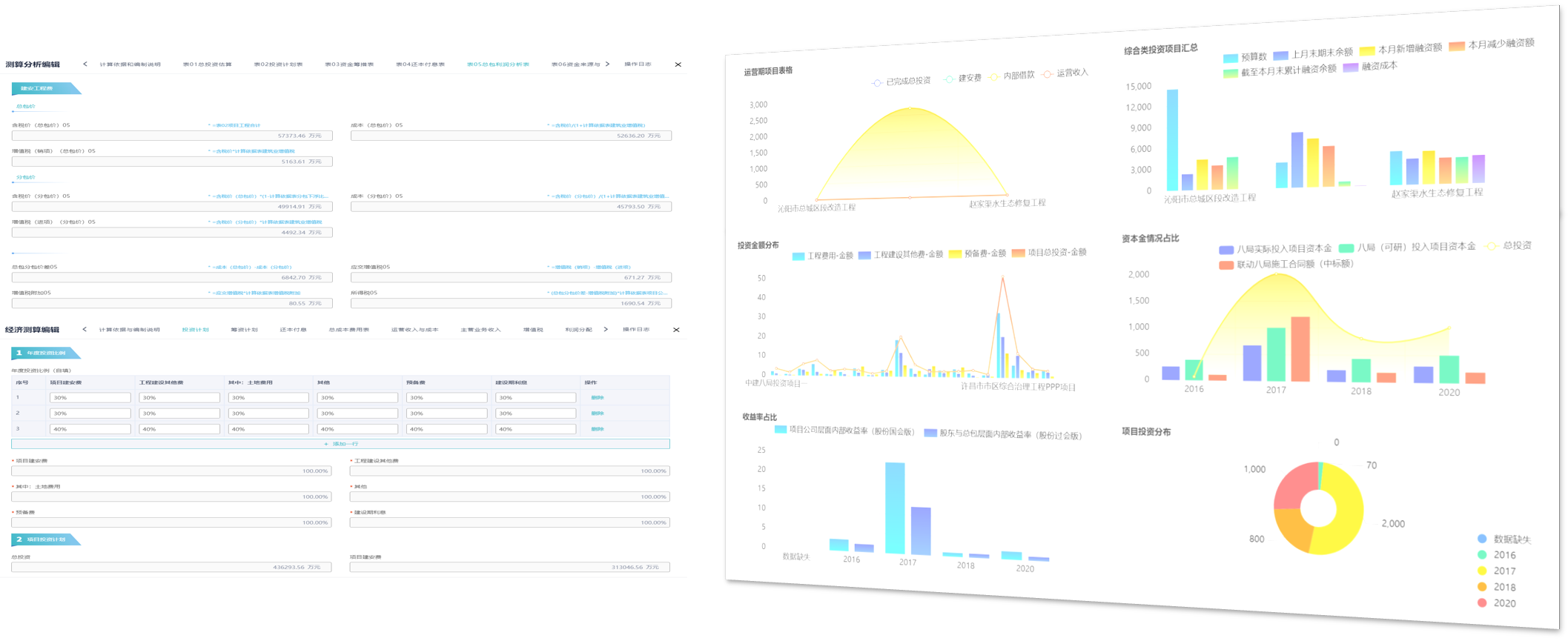Click the 所得税05 value field

[x=511, y=303]
